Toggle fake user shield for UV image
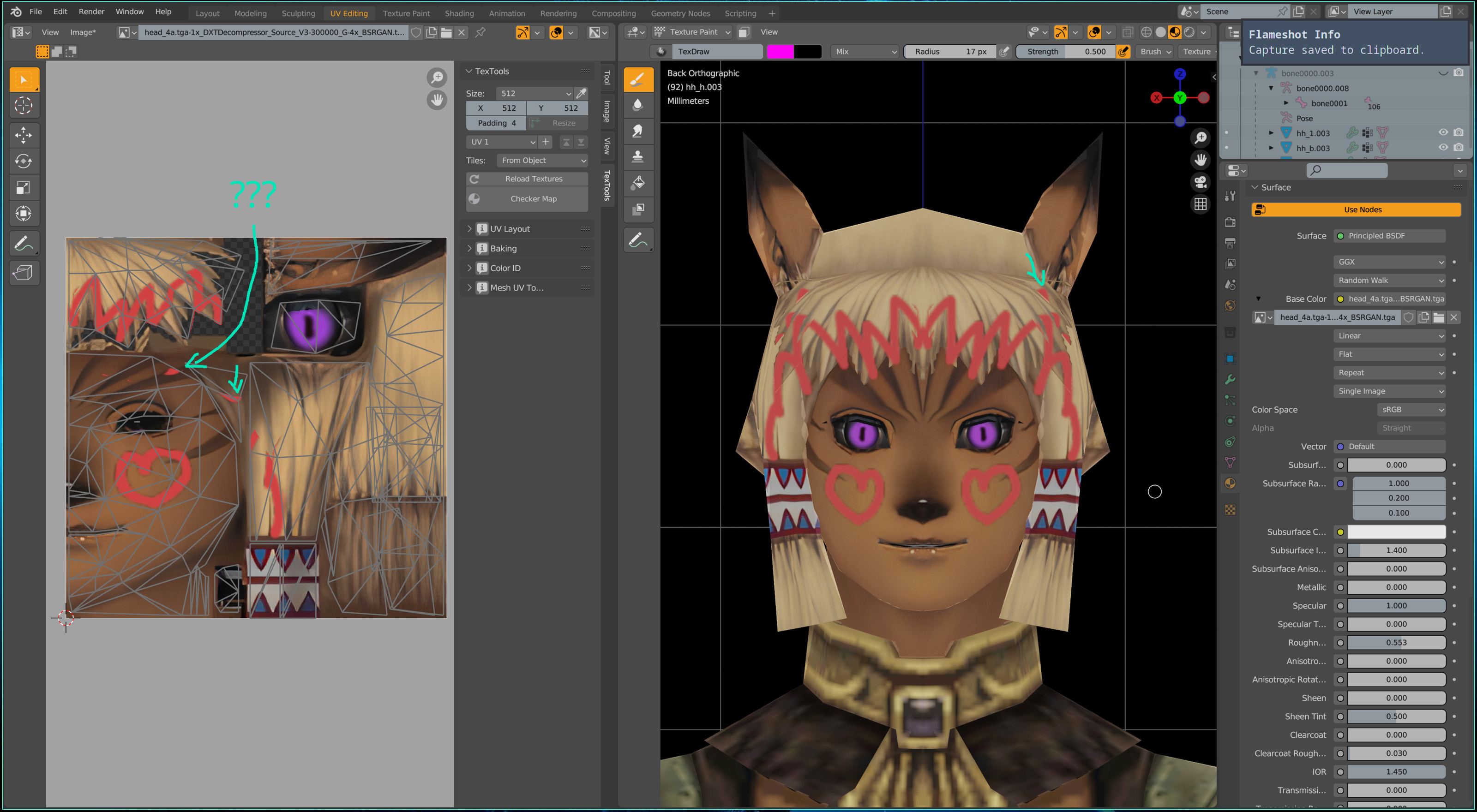Viewport: 1477px width, 812px height. click(416, 32)
